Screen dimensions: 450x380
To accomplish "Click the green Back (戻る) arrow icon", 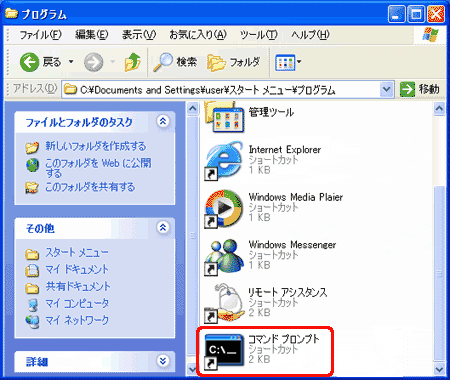I will (29, 62).
